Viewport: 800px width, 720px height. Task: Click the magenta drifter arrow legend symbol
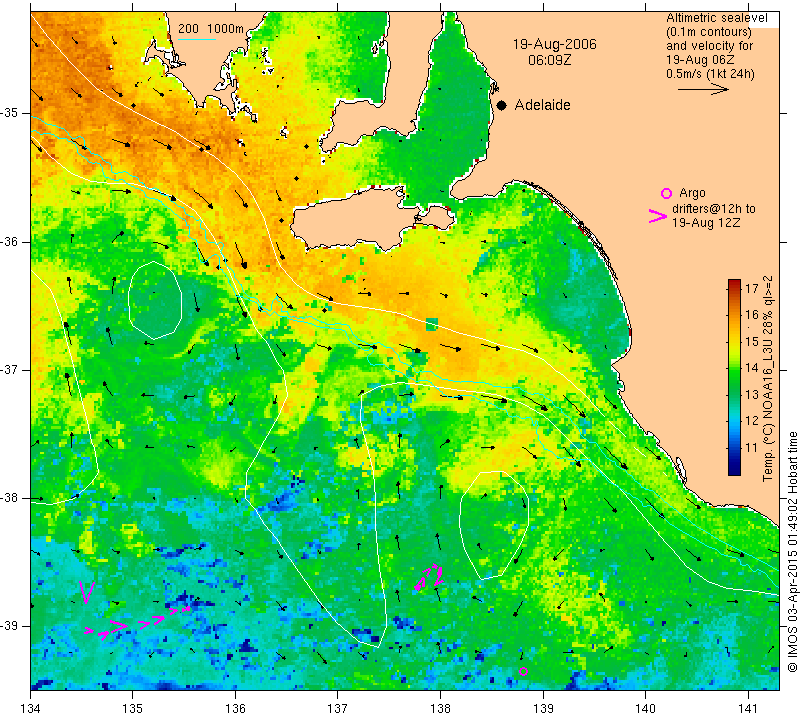[657, 216]
